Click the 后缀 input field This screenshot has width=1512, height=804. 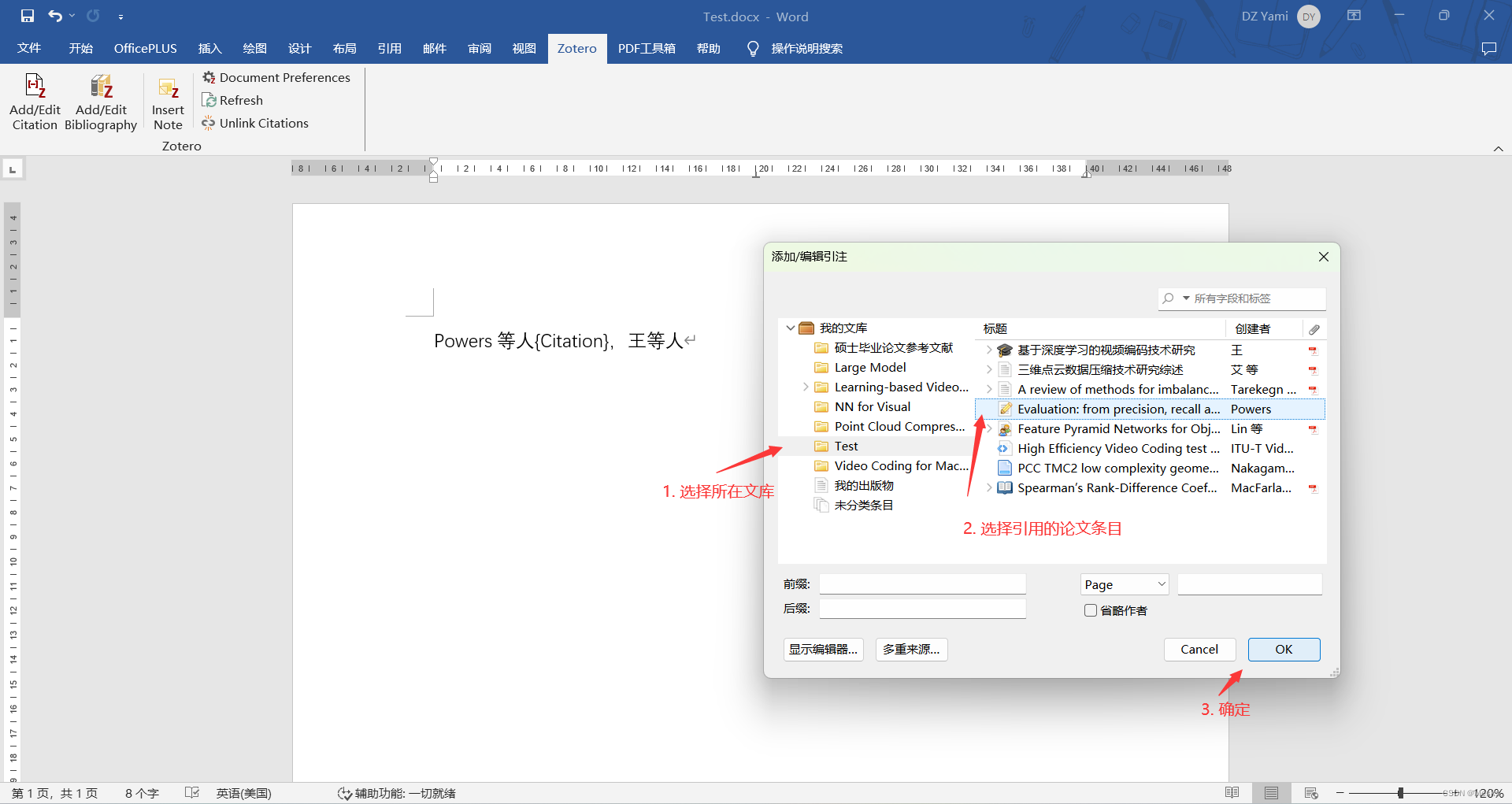[922, 609]
